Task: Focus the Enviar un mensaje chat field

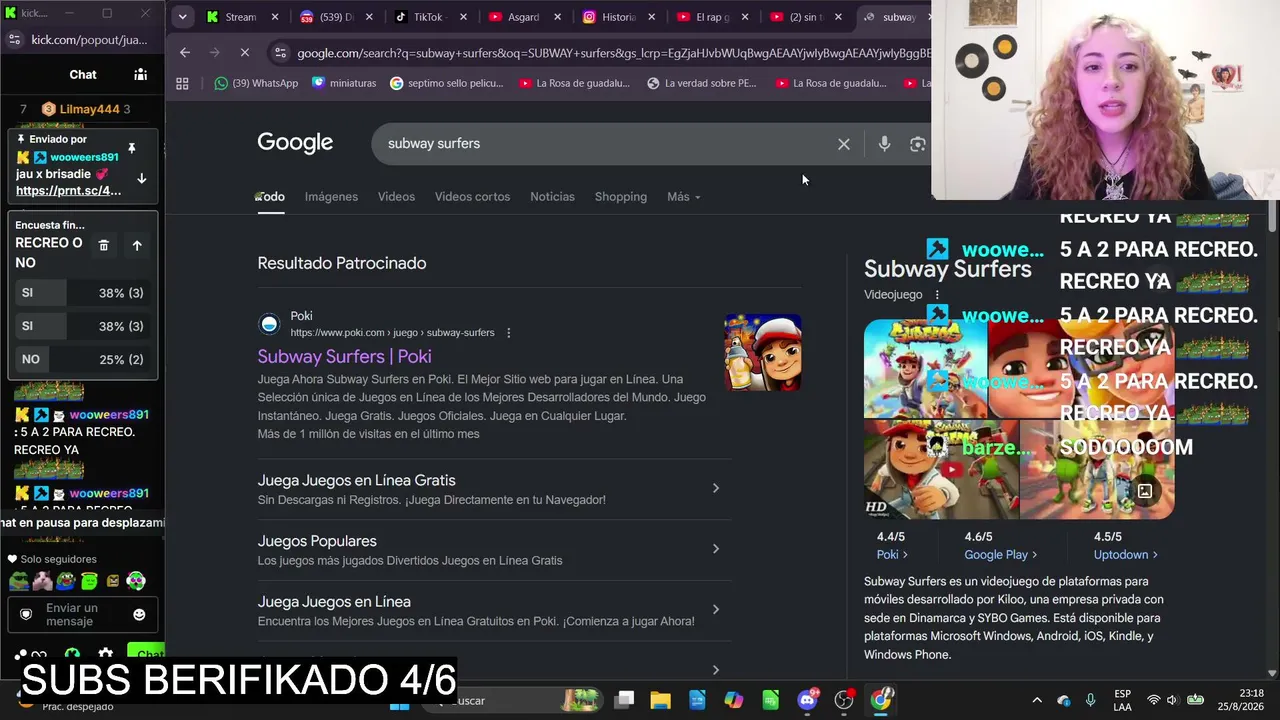Action: click(x=83, y=614)
